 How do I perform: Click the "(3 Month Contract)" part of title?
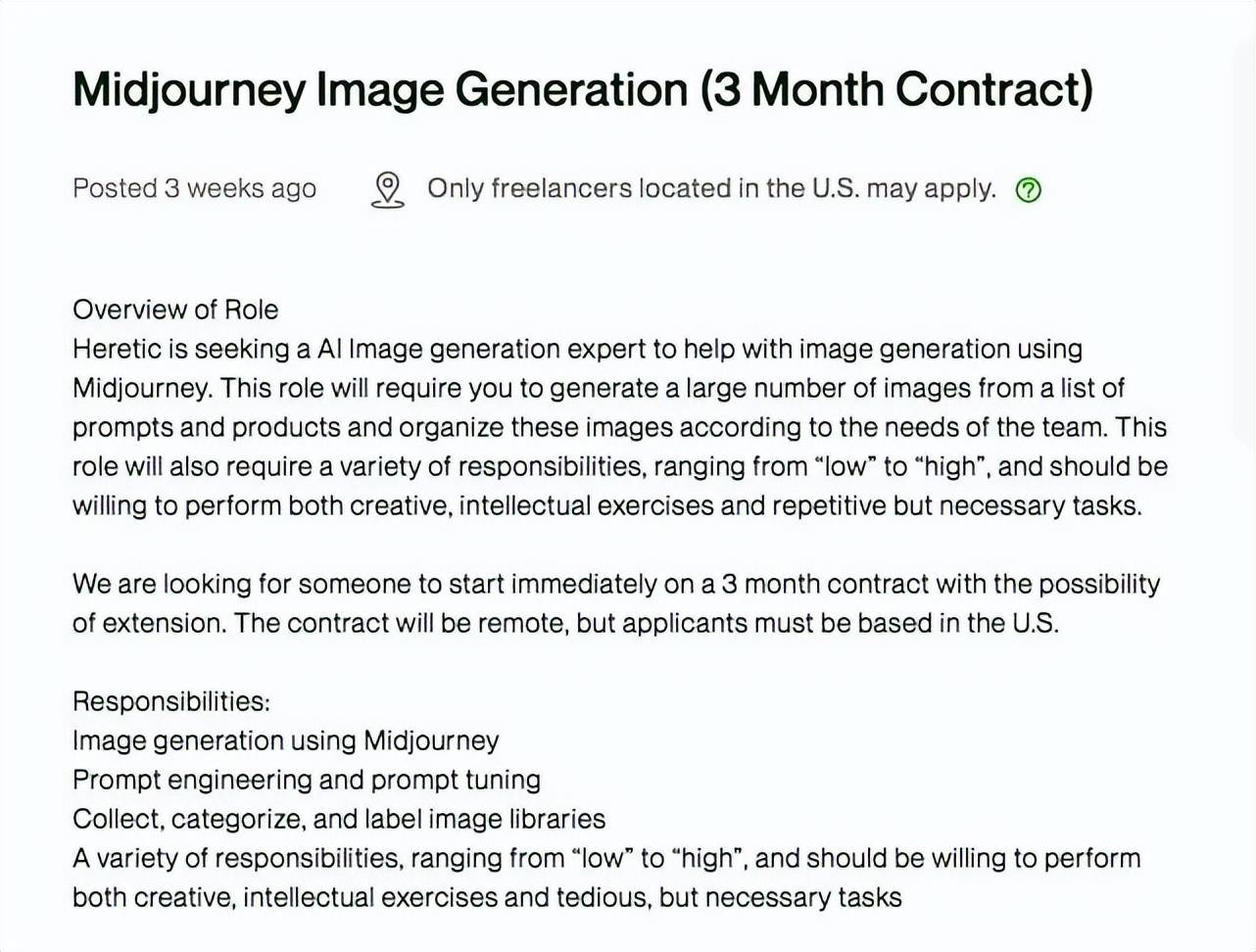[x=895, y=89]
